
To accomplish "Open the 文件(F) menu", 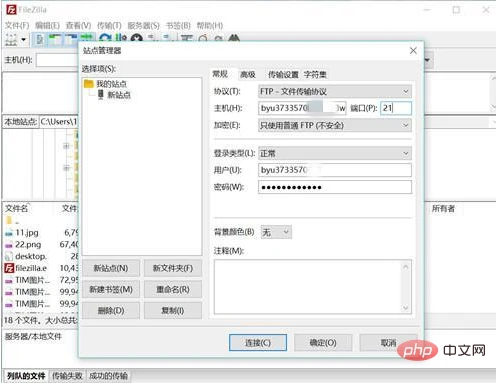I will pyautogui.click(x=17, y=25).
